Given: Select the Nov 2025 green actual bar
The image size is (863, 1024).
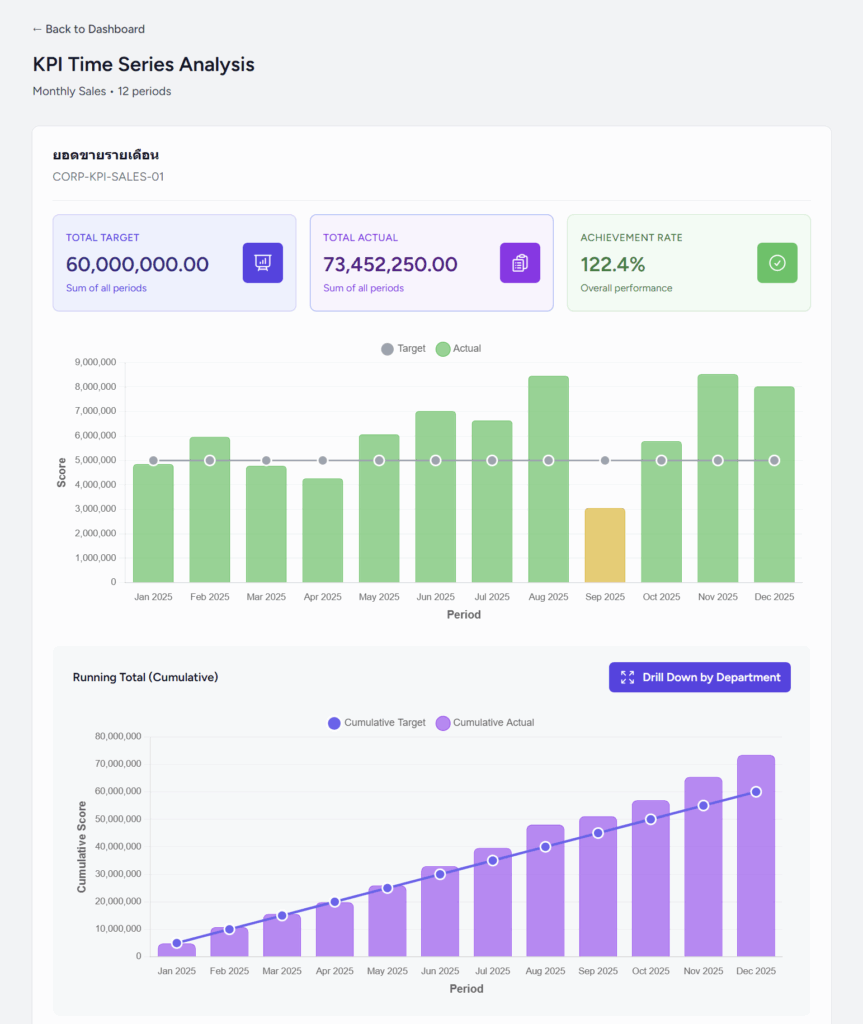Looking at the screenshot, I should 718,520.
